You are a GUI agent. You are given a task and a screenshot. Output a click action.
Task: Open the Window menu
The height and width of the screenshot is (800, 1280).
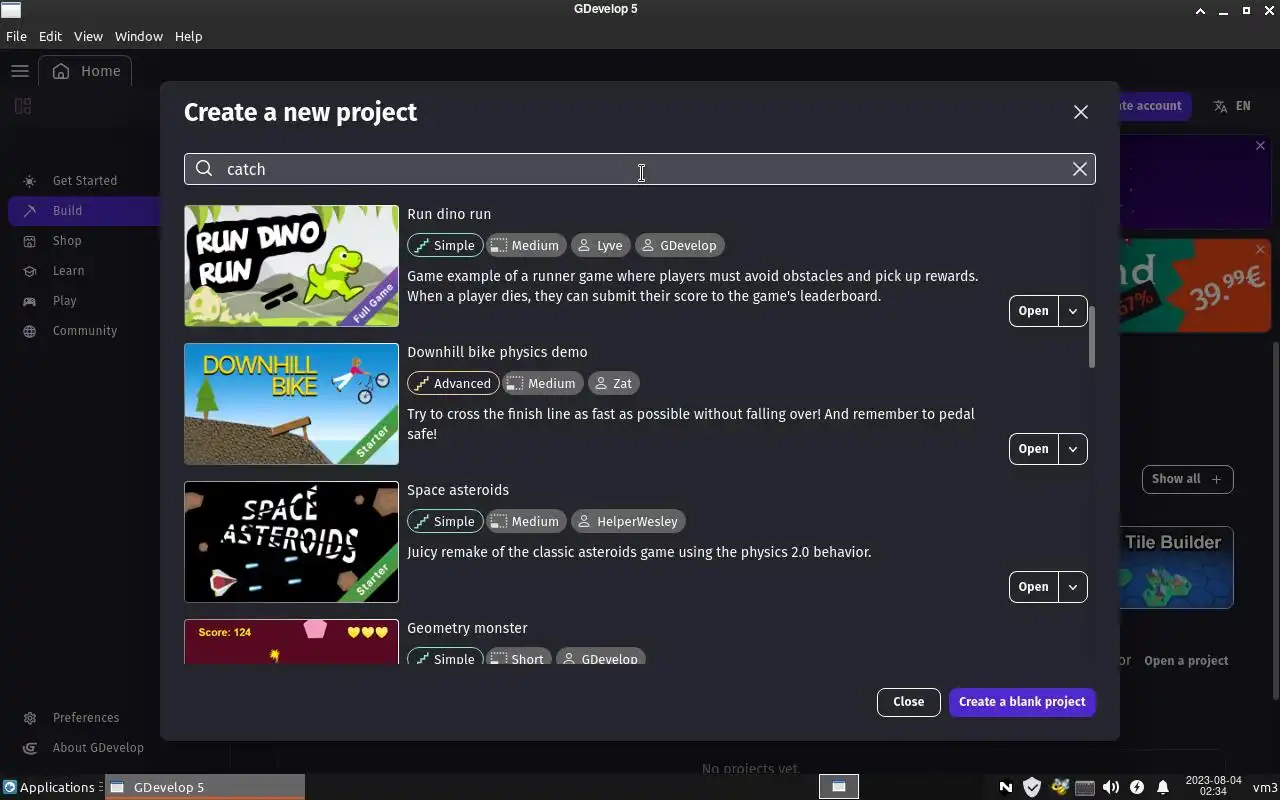tap(138, 36)
